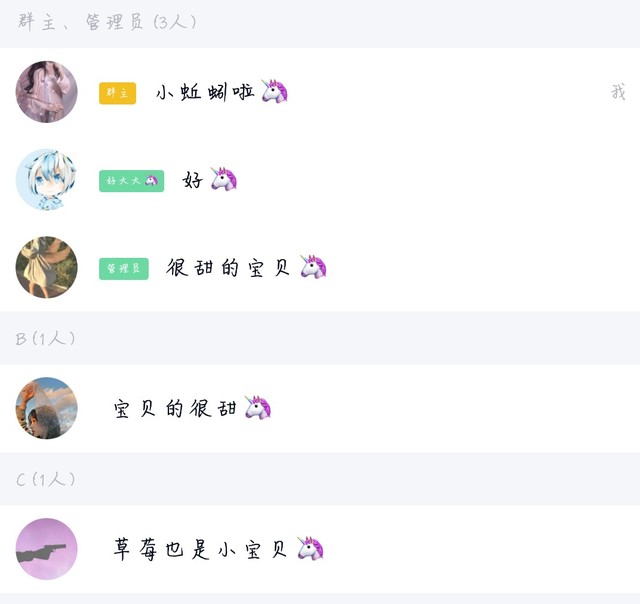Open the blue-haired anime avatar
The width and height of the screenshot is (640, 604).
[47, 180]
